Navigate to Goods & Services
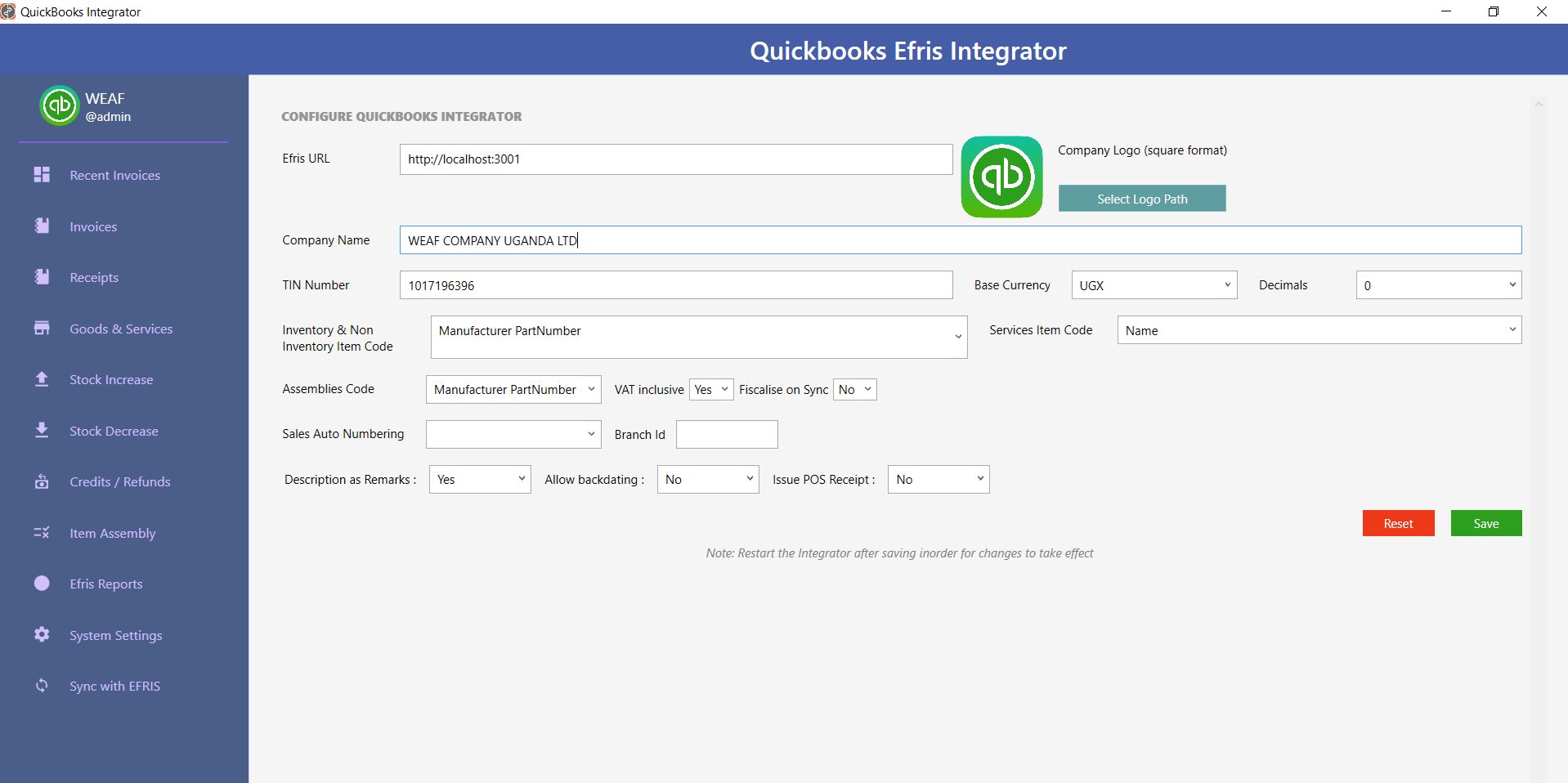1568x783 pixels. click(x=121, y=329)
